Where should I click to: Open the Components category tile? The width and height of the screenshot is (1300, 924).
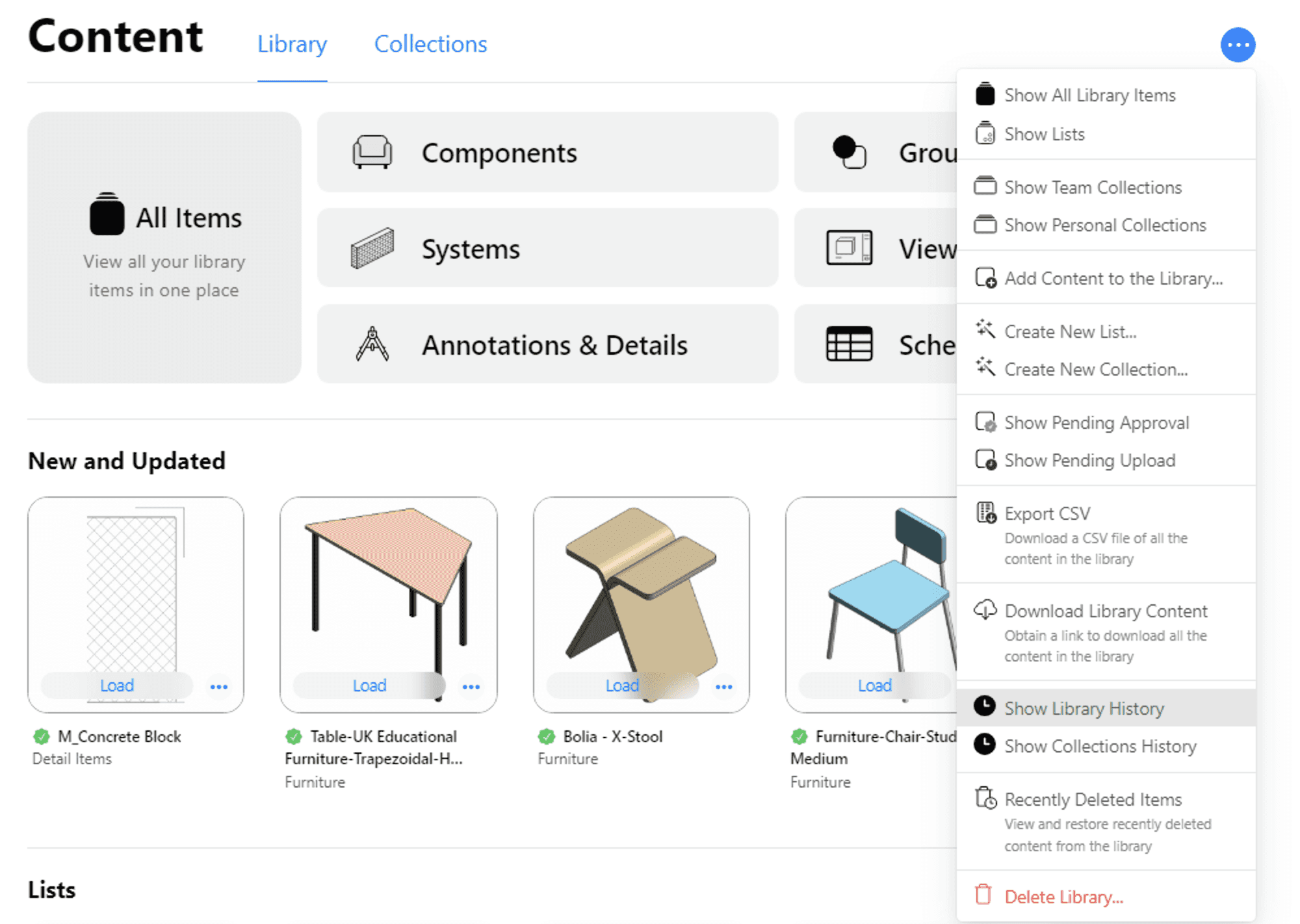pos(547,153)
